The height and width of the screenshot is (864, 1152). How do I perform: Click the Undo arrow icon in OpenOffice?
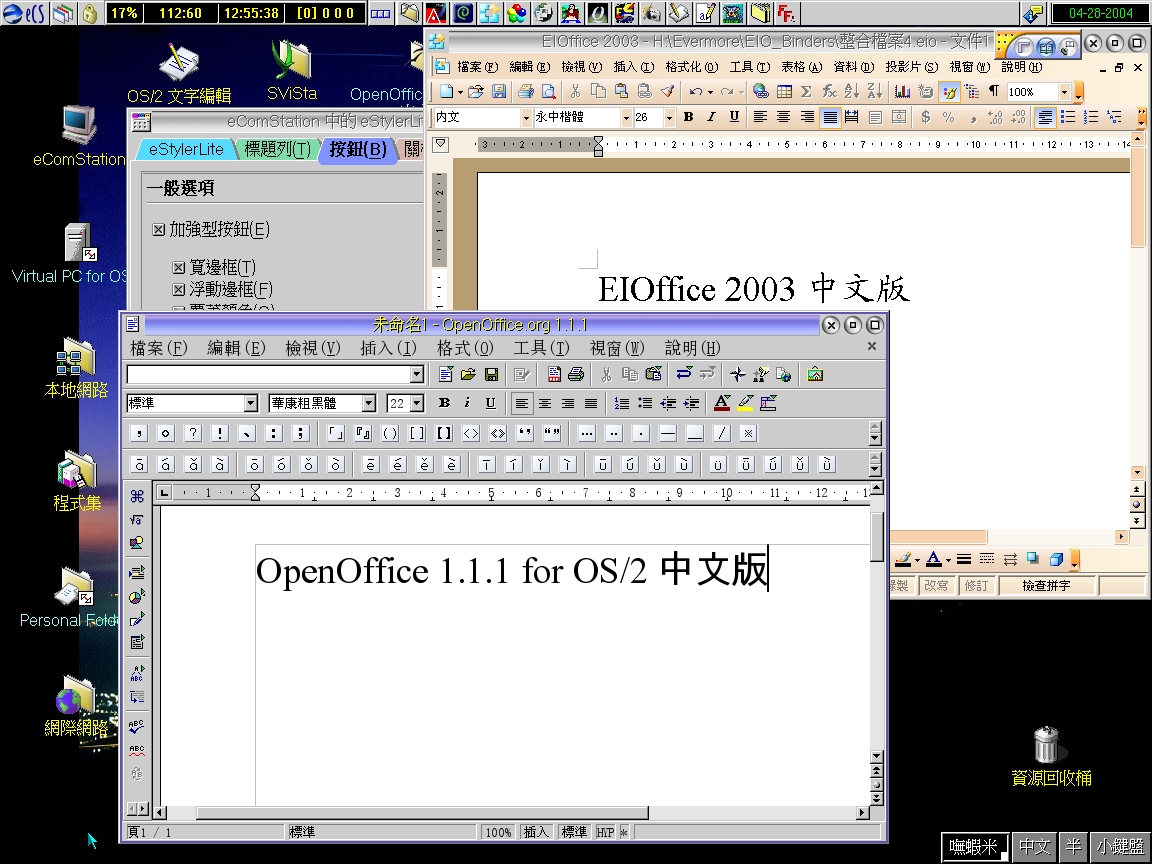pos(684,375)
